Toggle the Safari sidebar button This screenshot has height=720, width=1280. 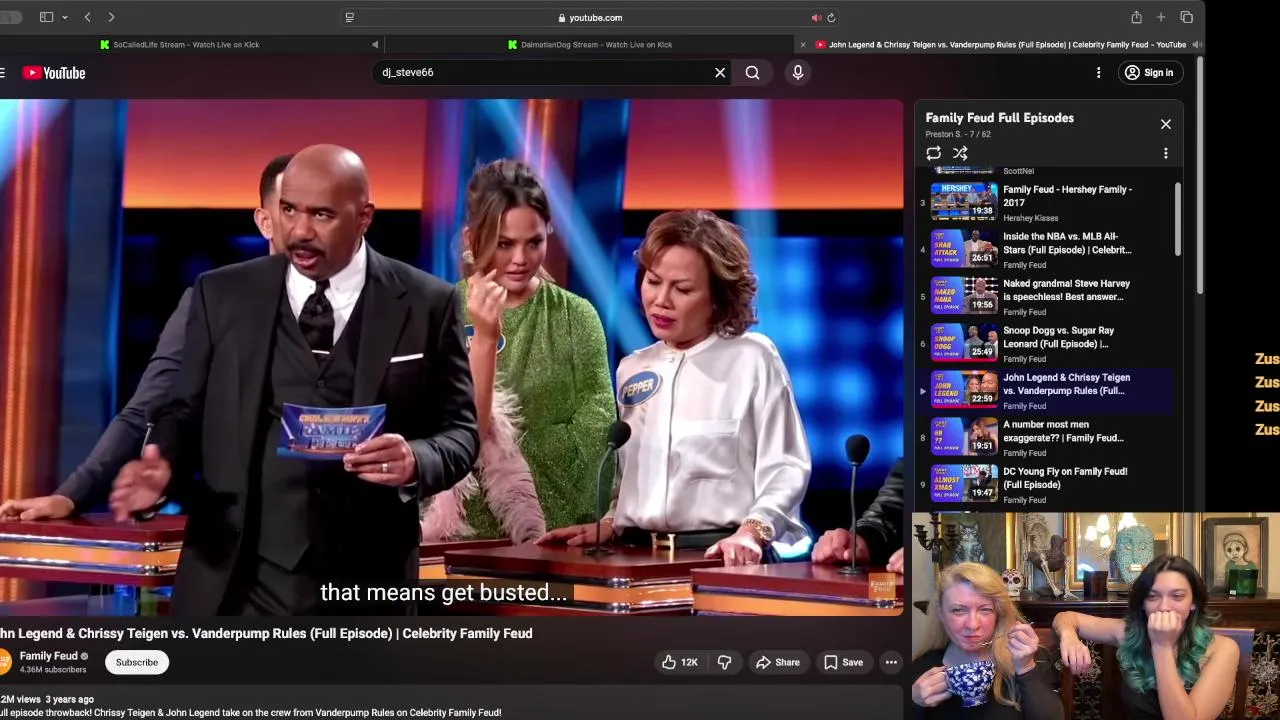(46, 17)
